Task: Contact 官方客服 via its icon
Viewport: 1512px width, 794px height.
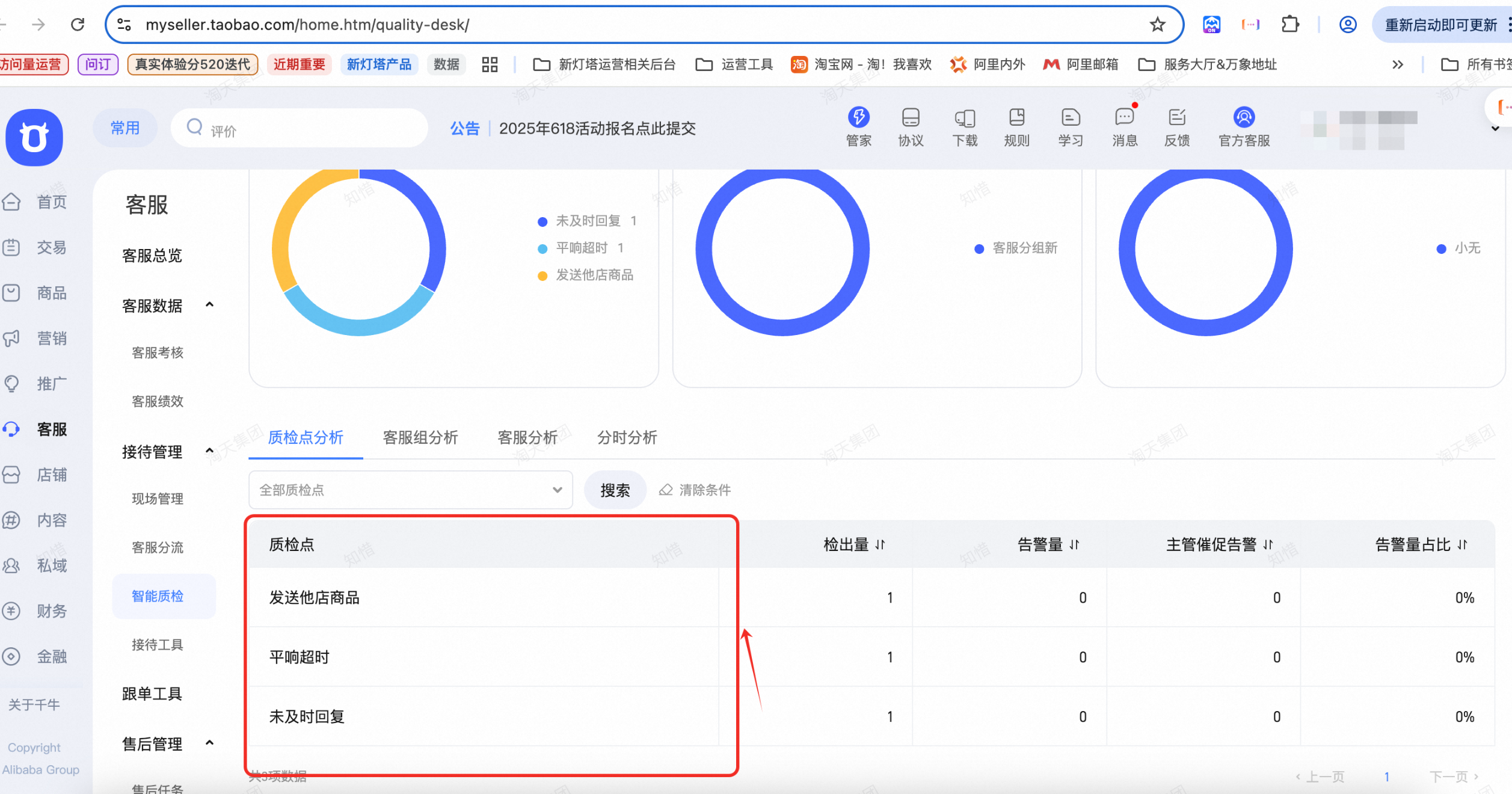Action: click(x=1244, y=117)
